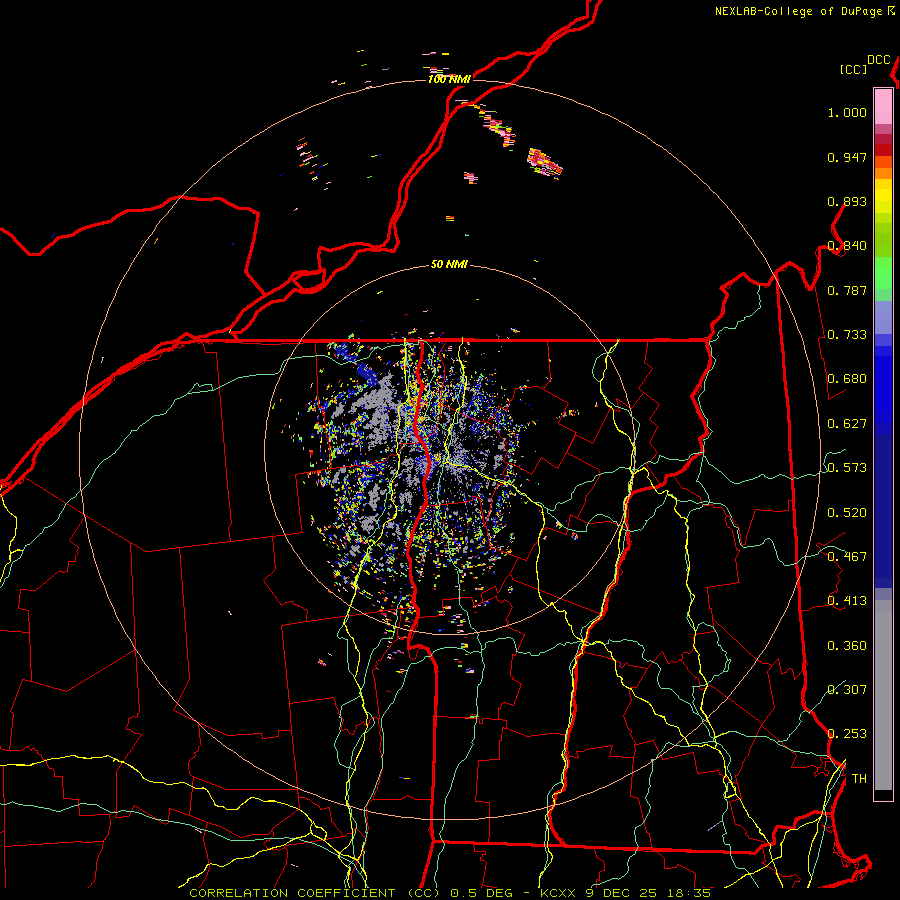Select the 0.253 legend value
Screen dimensions: 900x900
tap(847, 734)
